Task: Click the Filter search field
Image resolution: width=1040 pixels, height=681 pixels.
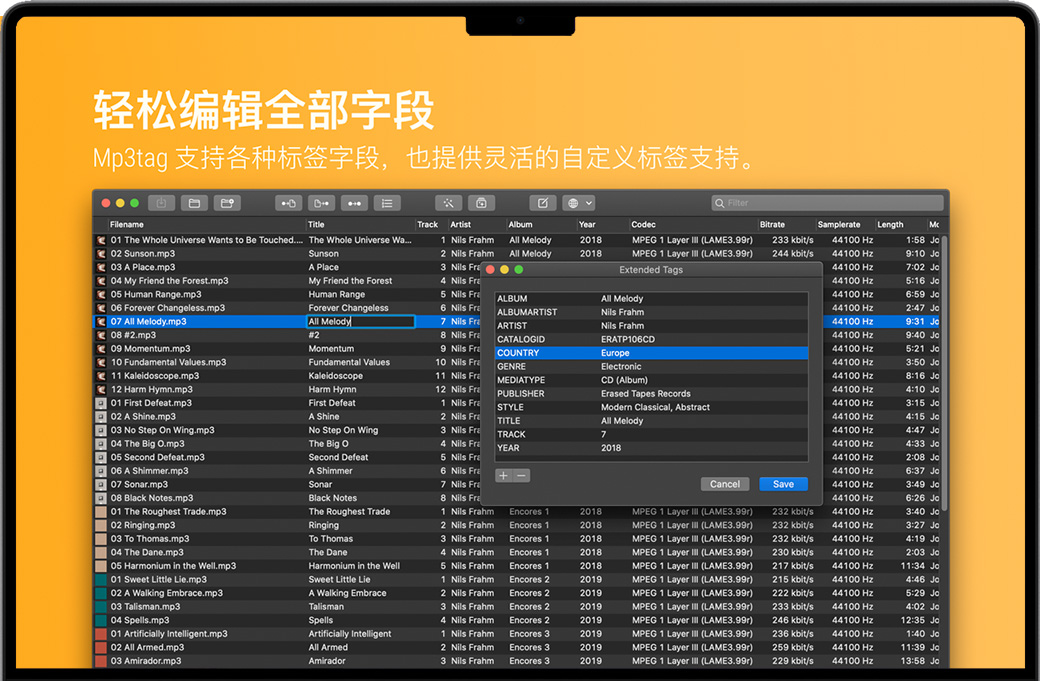Action: [827, 203]
